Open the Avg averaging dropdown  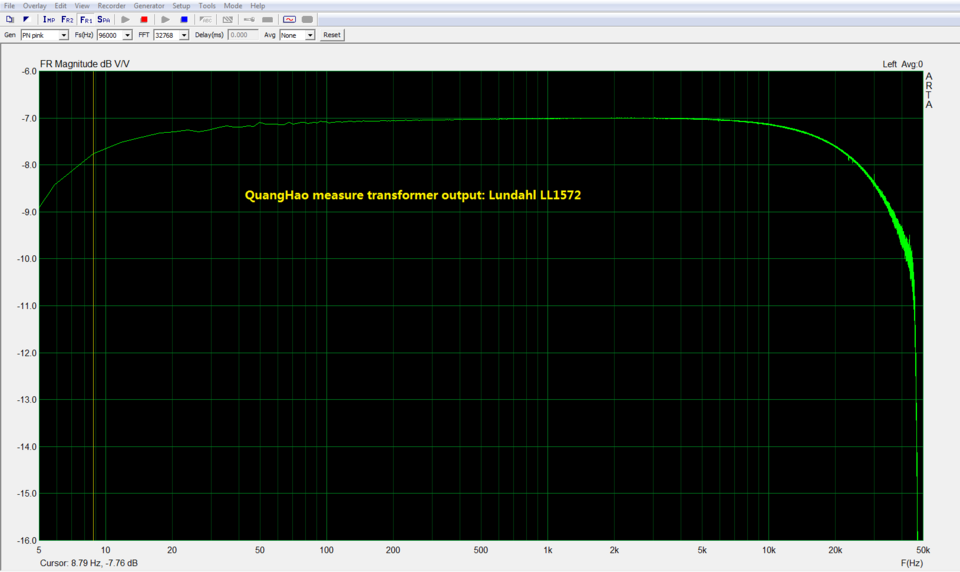click(x=310, y=36)
